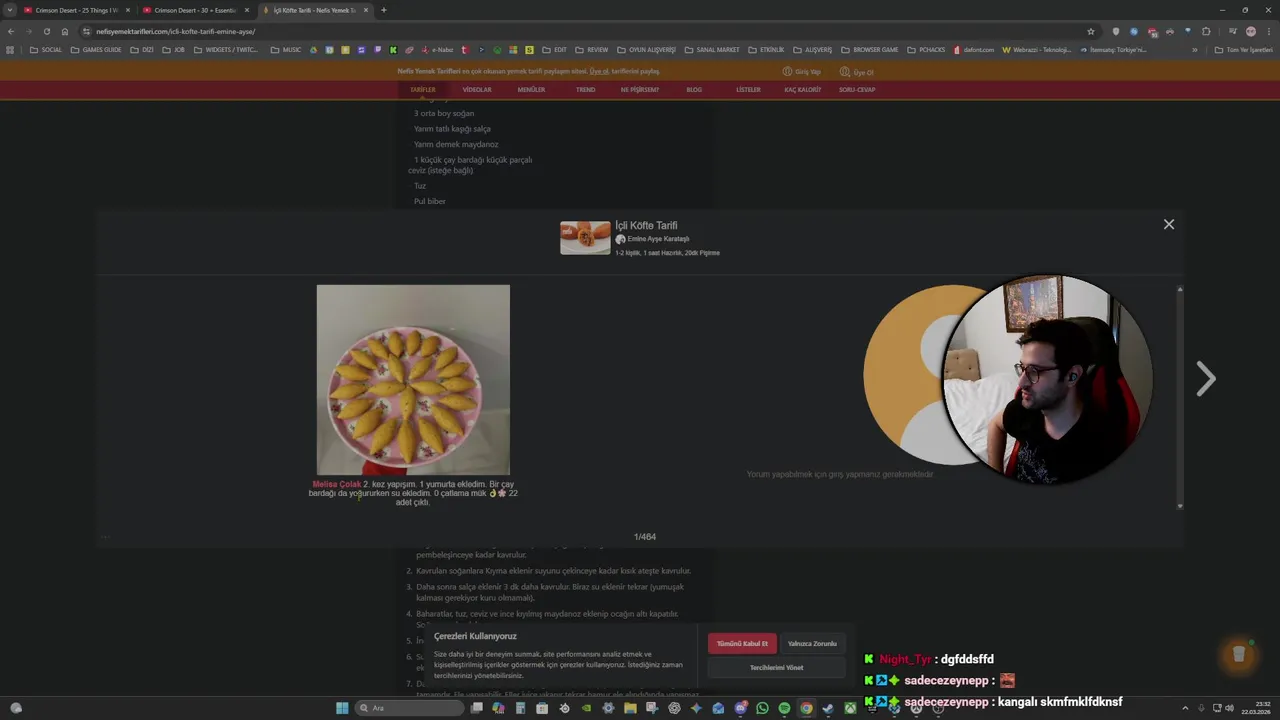Viewport: 1280px width, 720px height.
Task: Go back in browser history
Action: pos(11,31)
